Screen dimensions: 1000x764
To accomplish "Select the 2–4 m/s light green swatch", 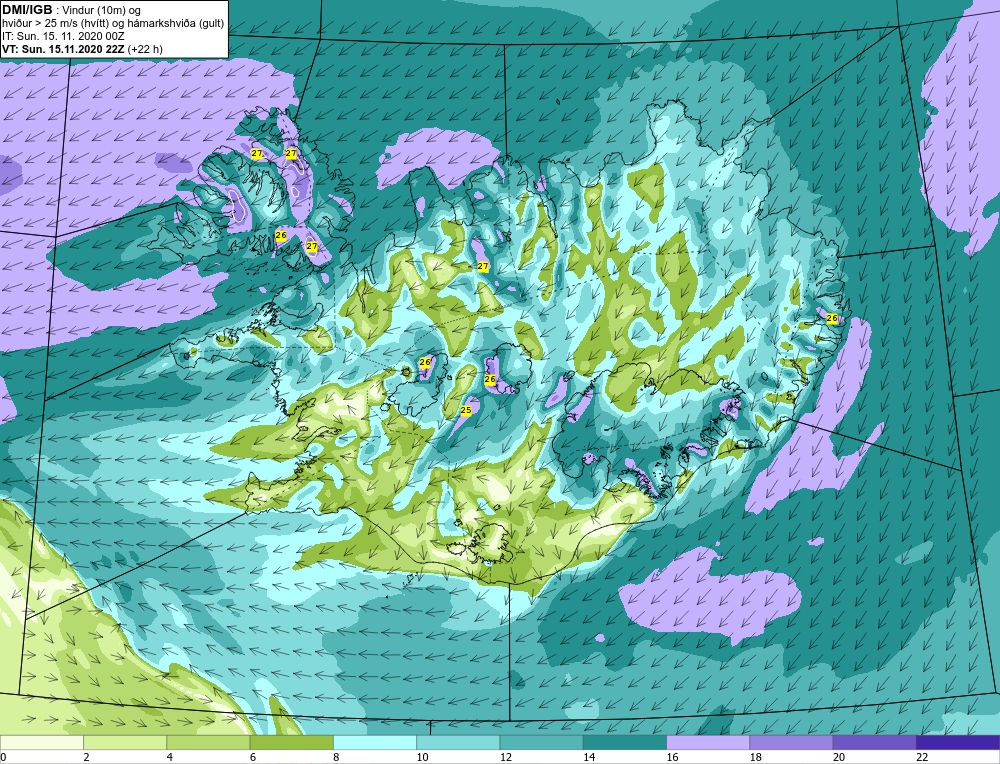I will 125,742.
